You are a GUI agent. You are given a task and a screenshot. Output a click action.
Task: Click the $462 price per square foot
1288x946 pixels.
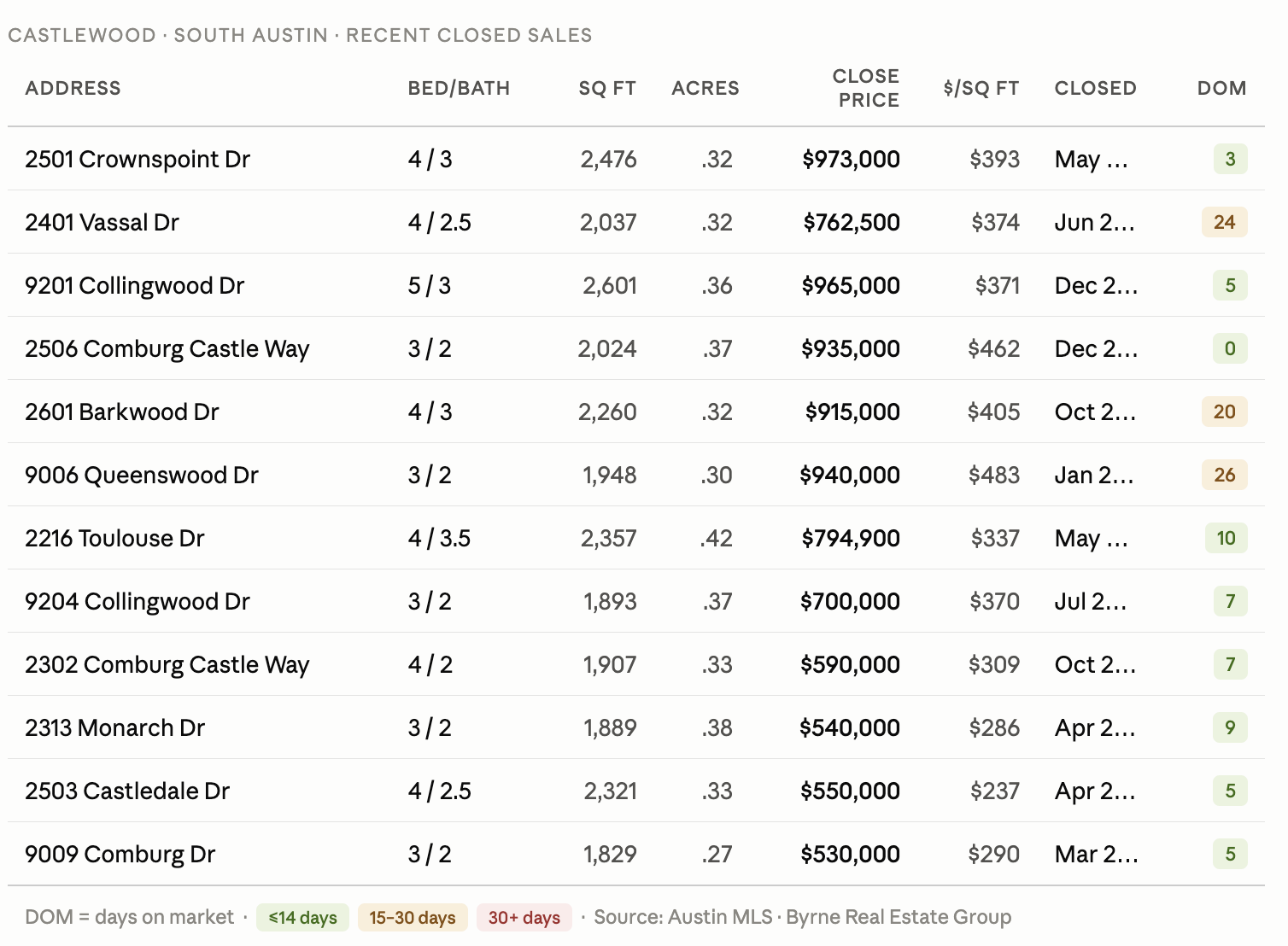(994, 348)
